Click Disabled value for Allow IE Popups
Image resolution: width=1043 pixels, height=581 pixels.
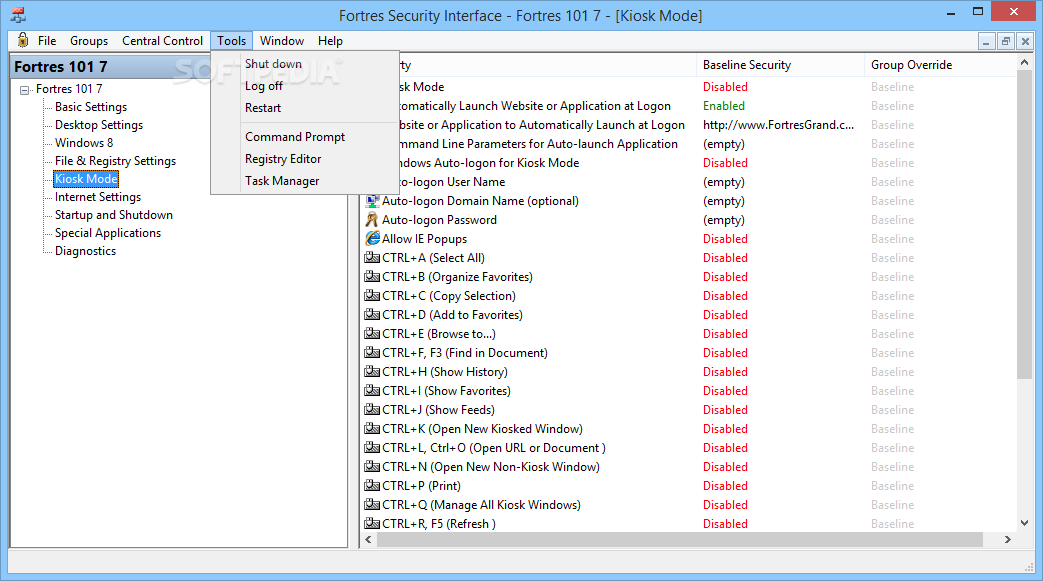(725, 238)
